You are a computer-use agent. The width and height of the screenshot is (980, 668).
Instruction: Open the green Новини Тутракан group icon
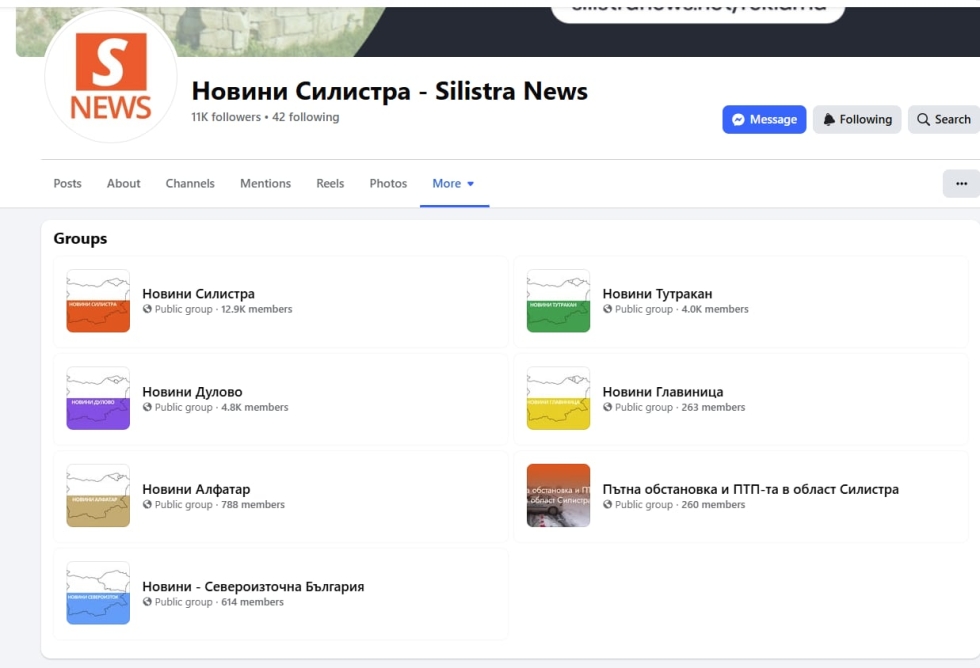tap(558, 301)
